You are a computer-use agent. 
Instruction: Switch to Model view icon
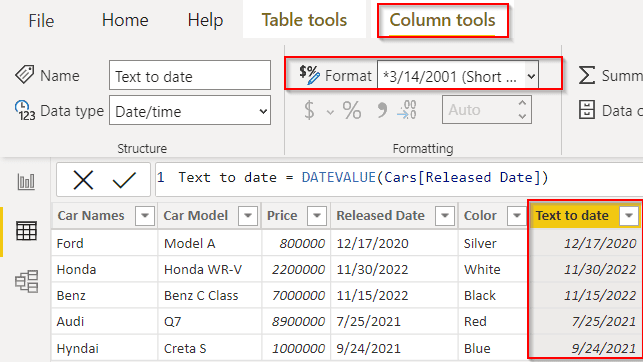point(27,281)
